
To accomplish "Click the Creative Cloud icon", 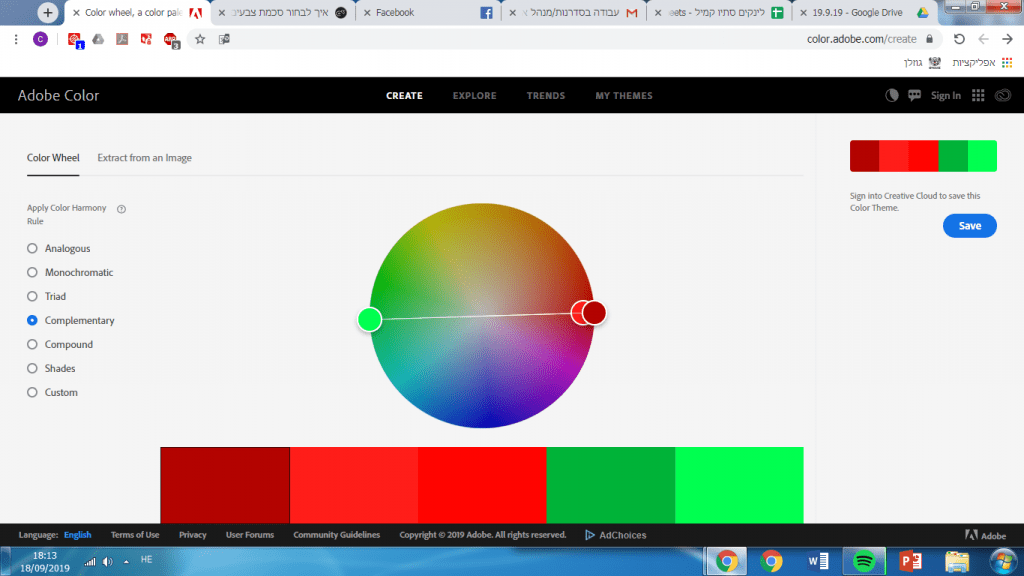I will pyautogui.click(x=1002, y=95).
